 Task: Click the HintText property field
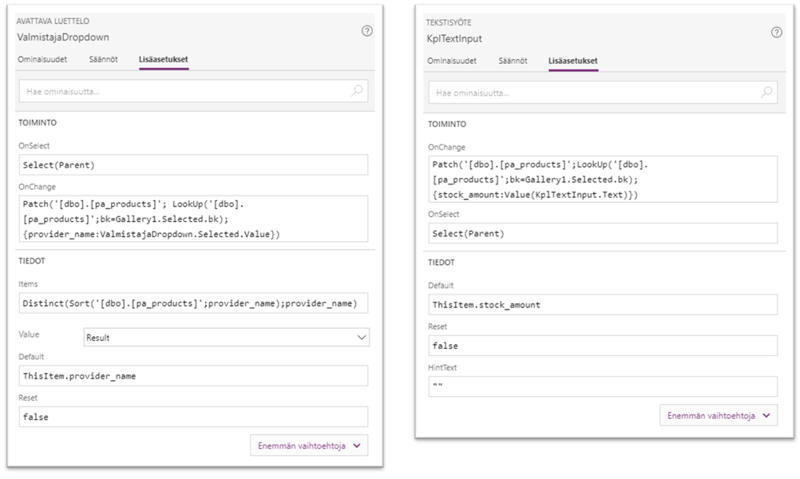tap(603, 385)
